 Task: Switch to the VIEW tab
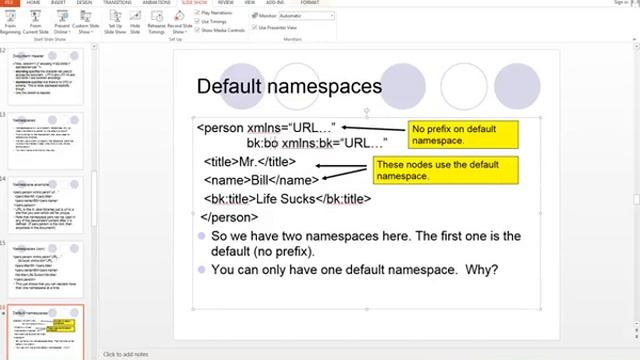click(x=249, y=2)
